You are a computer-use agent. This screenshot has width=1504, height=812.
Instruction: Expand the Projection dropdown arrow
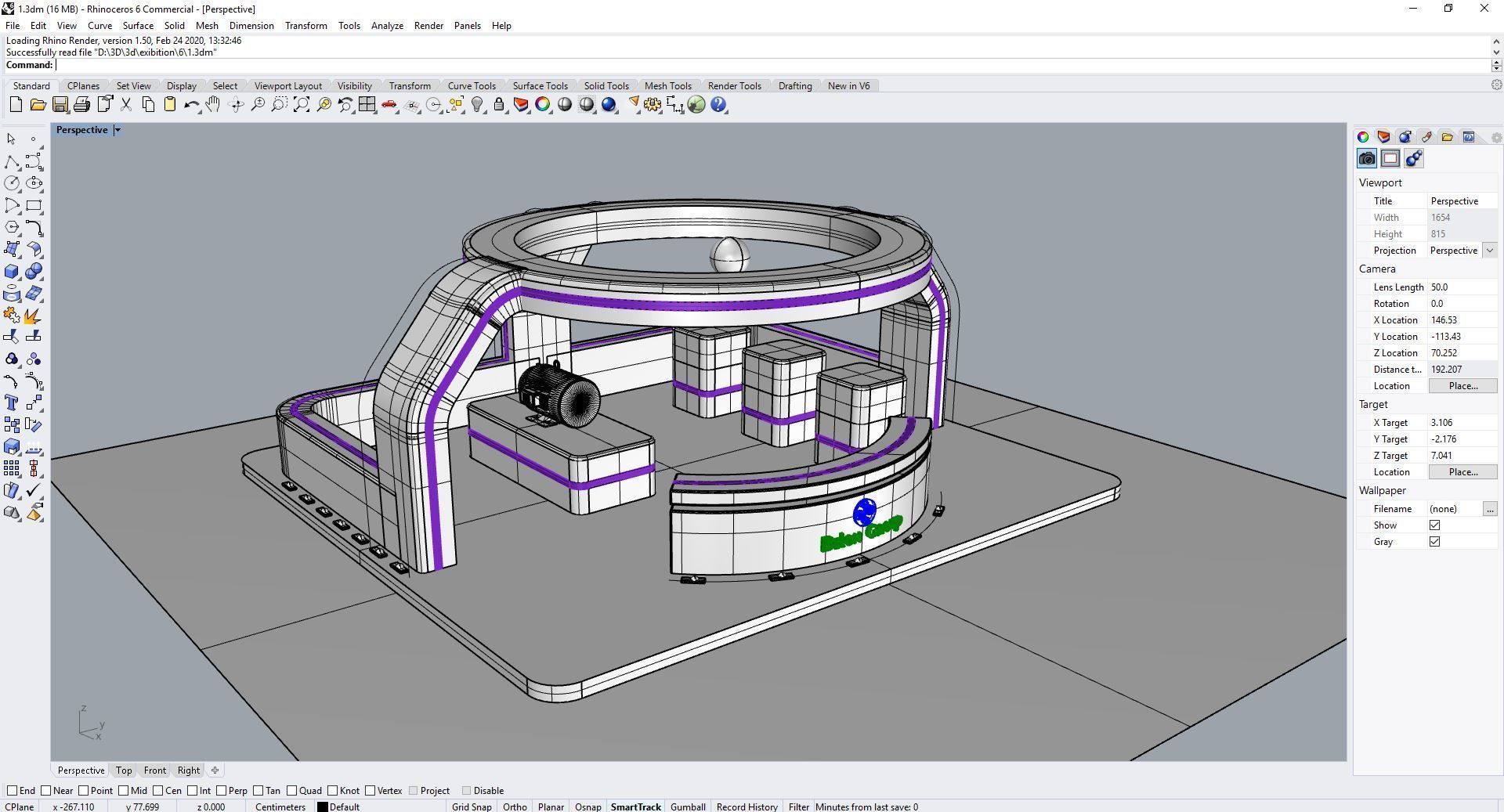click(1489, 251)
